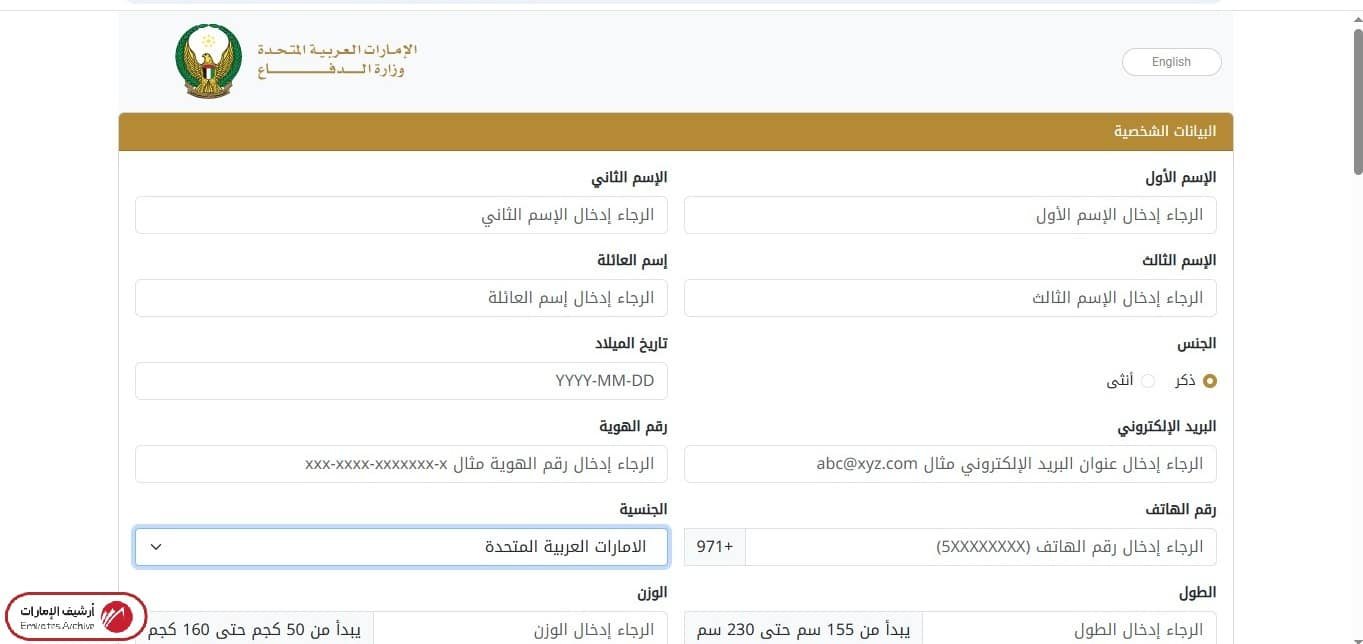Click the date of birth YYYY-MM-DD field
This screenshot has width=1363, height=644.
[400, 380]
